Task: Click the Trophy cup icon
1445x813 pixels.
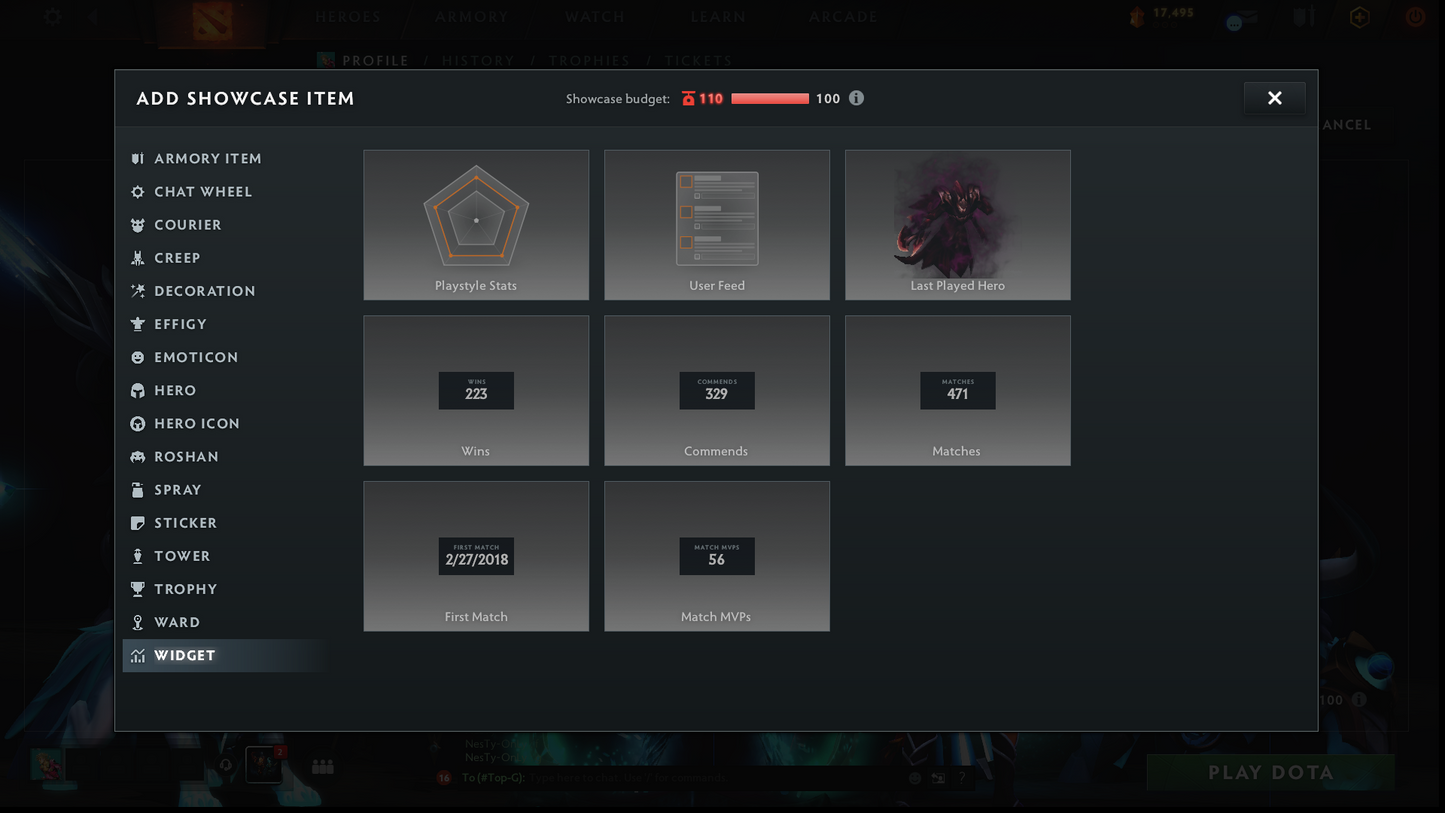Action: click(x=138, y=589)
